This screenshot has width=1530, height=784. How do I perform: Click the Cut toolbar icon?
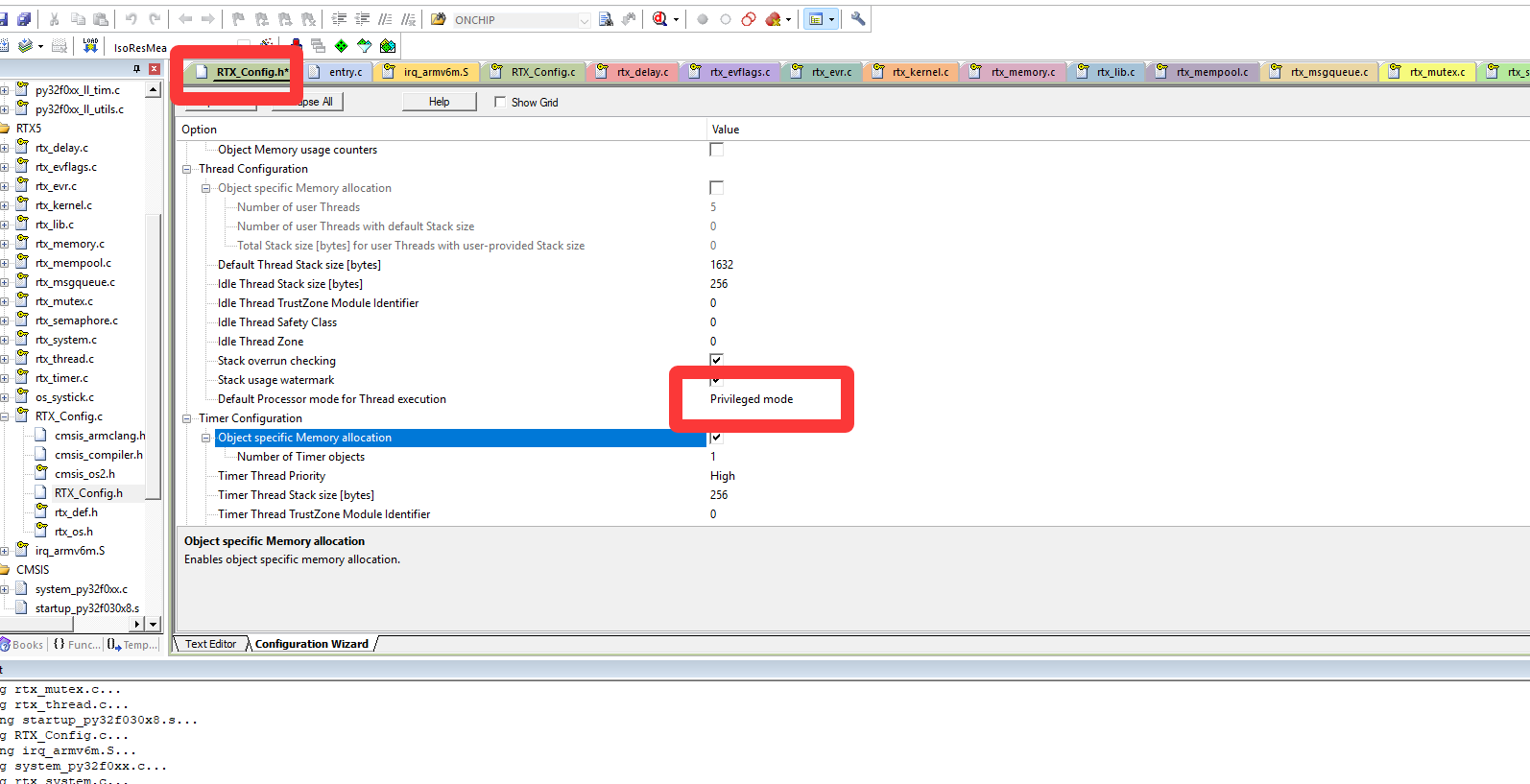(x=55, y=19)
